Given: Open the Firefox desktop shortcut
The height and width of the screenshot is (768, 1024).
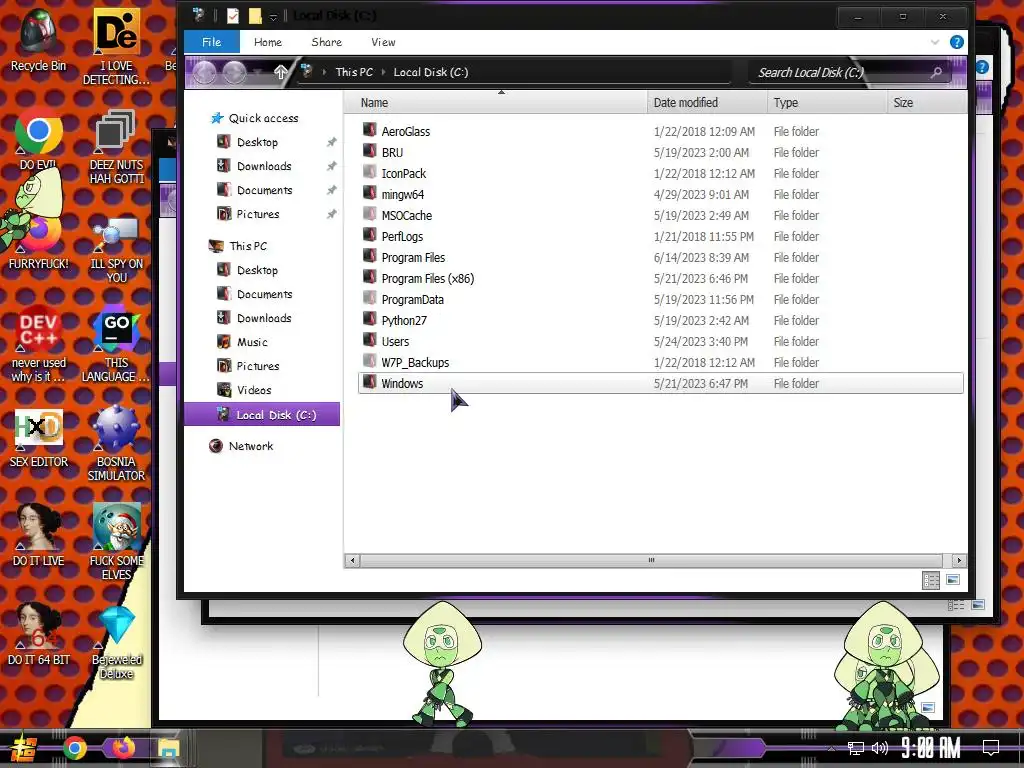Looking at the screenshot, I should [x=39, y=243].
